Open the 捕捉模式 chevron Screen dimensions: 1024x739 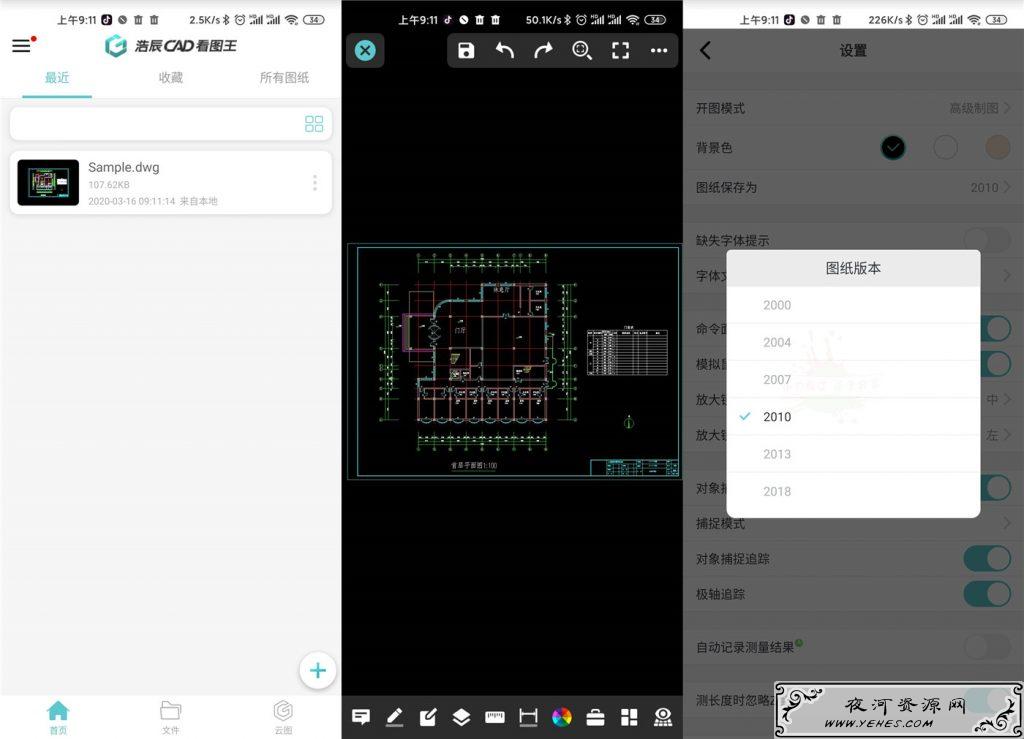click(1006, 523)
